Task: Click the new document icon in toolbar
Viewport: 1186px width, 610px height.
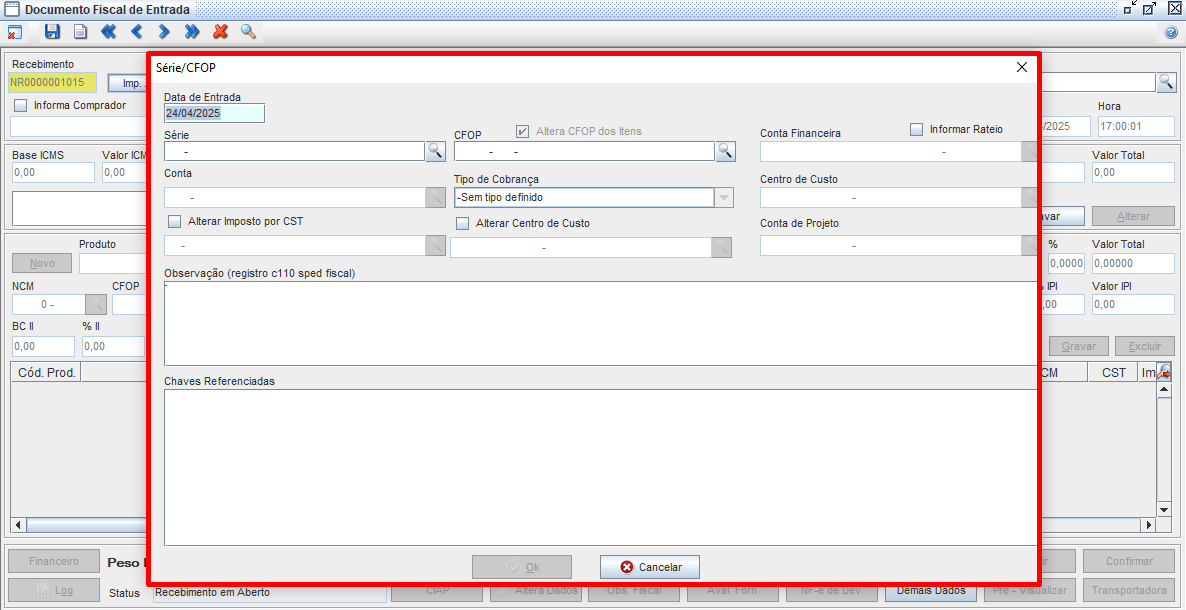Action: click(80, 32)
